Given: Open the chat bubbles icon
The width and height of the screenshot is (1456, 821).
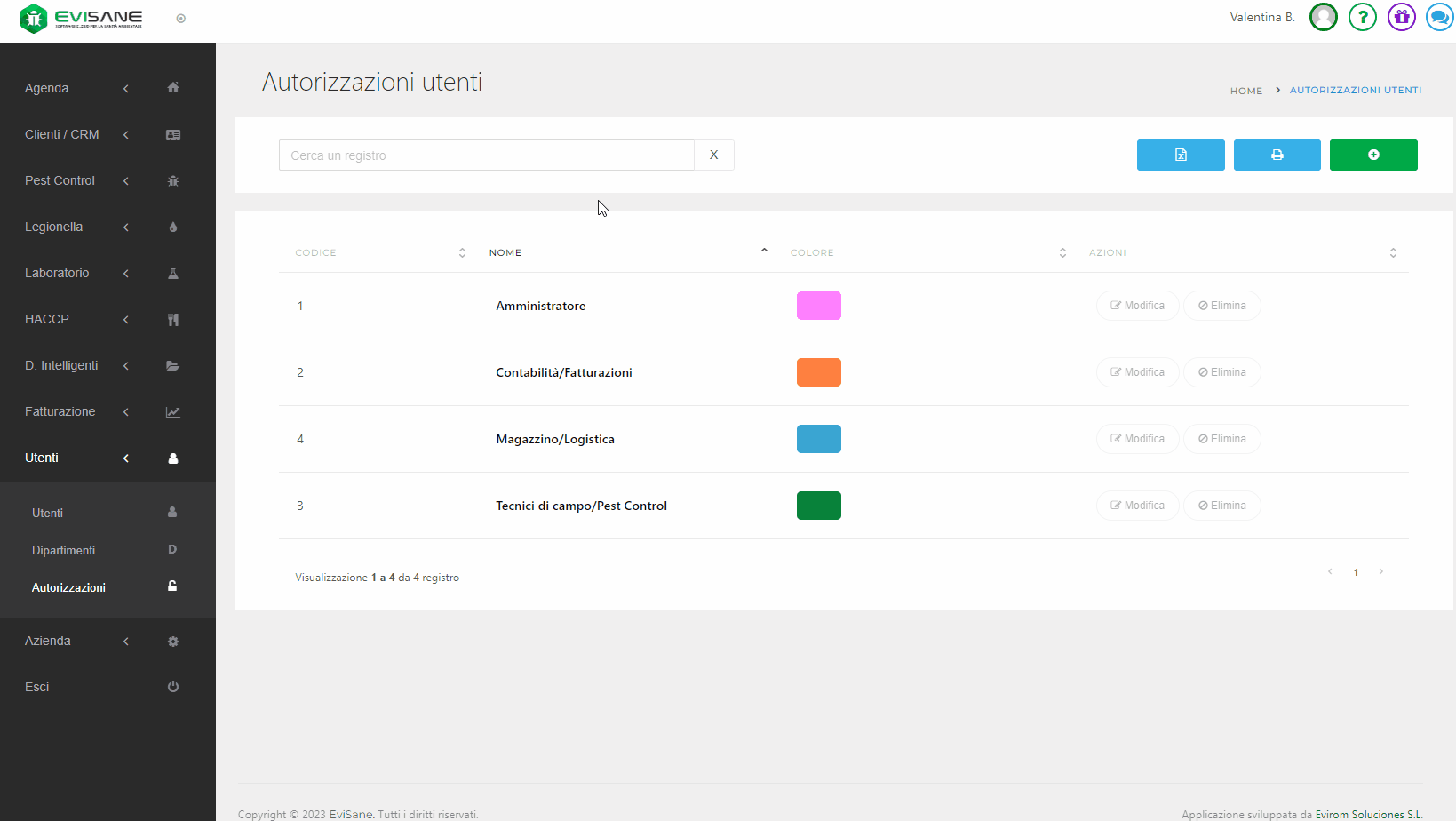Looking at the screenshot, I should (x=1438, y=17).
